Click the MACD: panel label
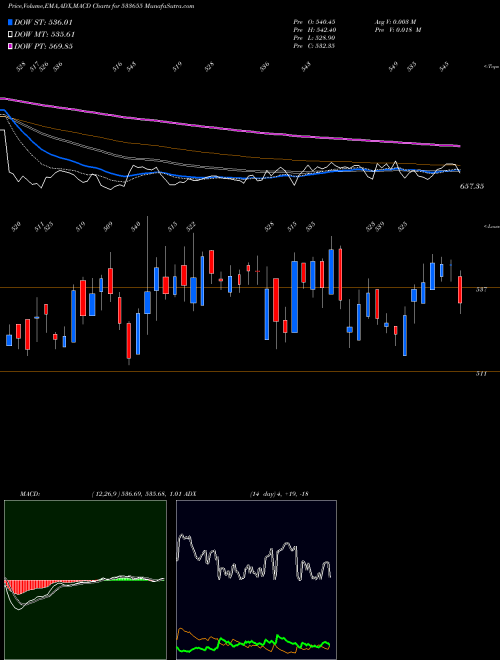 point(30,493)
